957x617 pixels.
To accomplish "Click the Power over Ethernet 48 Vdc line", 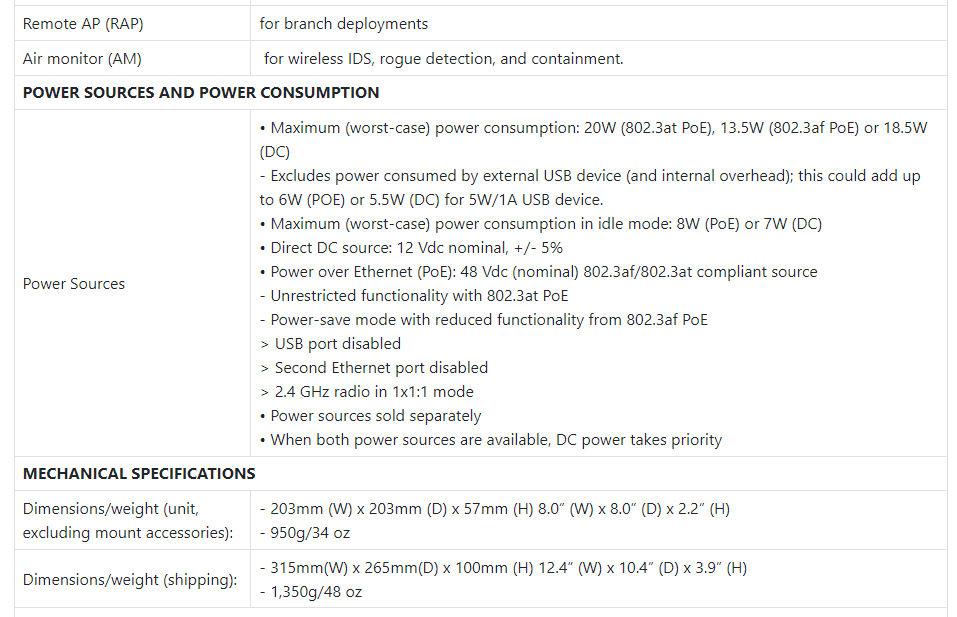I will 543,272.
